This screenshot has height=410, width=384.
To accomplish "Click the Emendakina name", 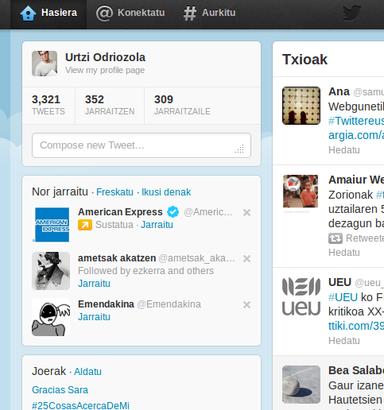I will pos(106,304).
